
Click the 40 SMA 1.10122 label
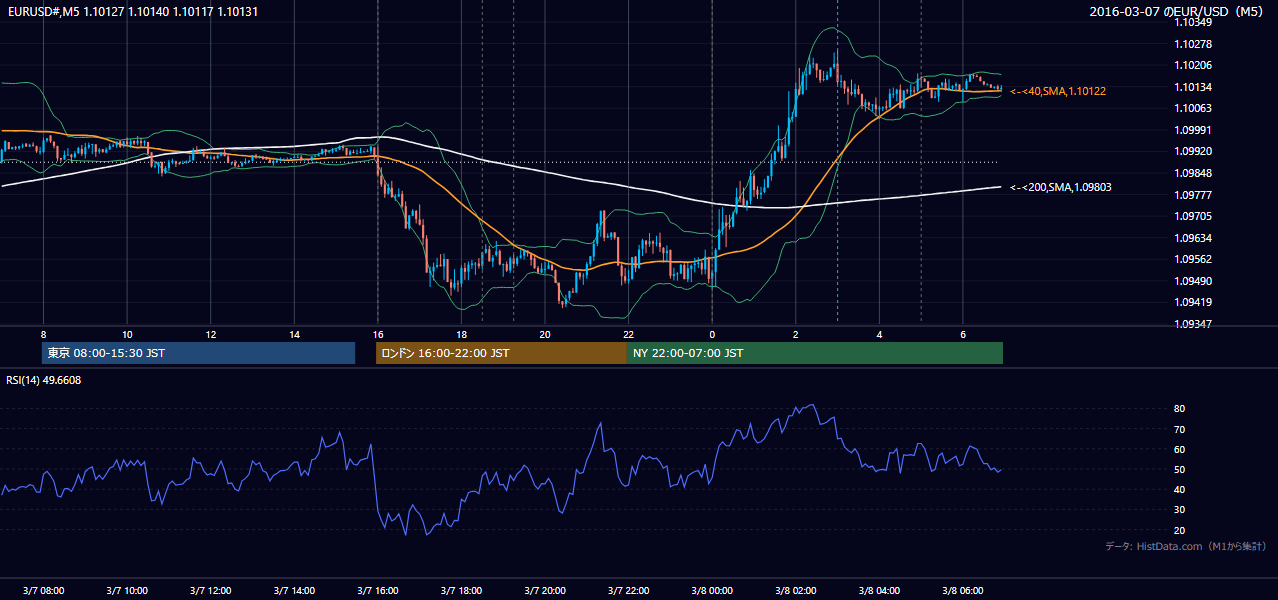[1058, 91]
